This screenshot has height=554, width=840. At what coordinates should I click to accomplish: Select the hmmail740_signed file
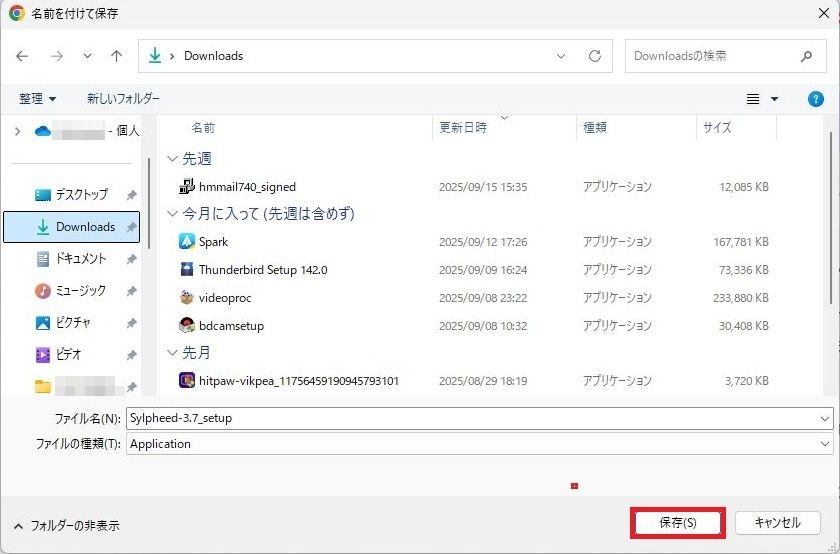pos(247,187)
